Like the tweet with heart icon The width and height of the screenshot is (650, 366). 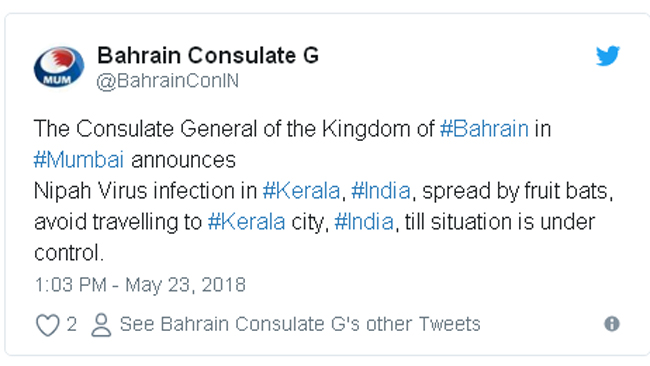tap(48, 325)
